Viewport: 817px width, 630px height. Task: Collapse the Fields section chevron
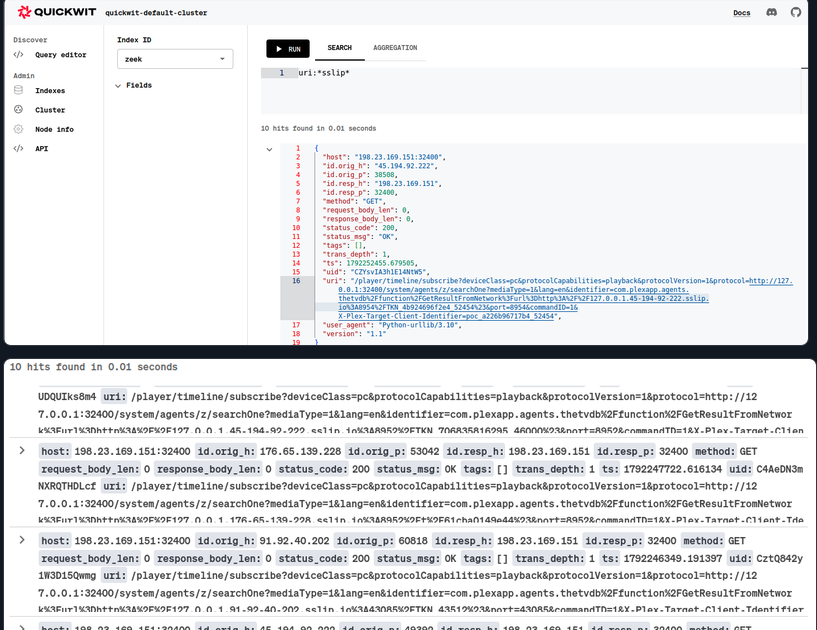pos(118,85)
